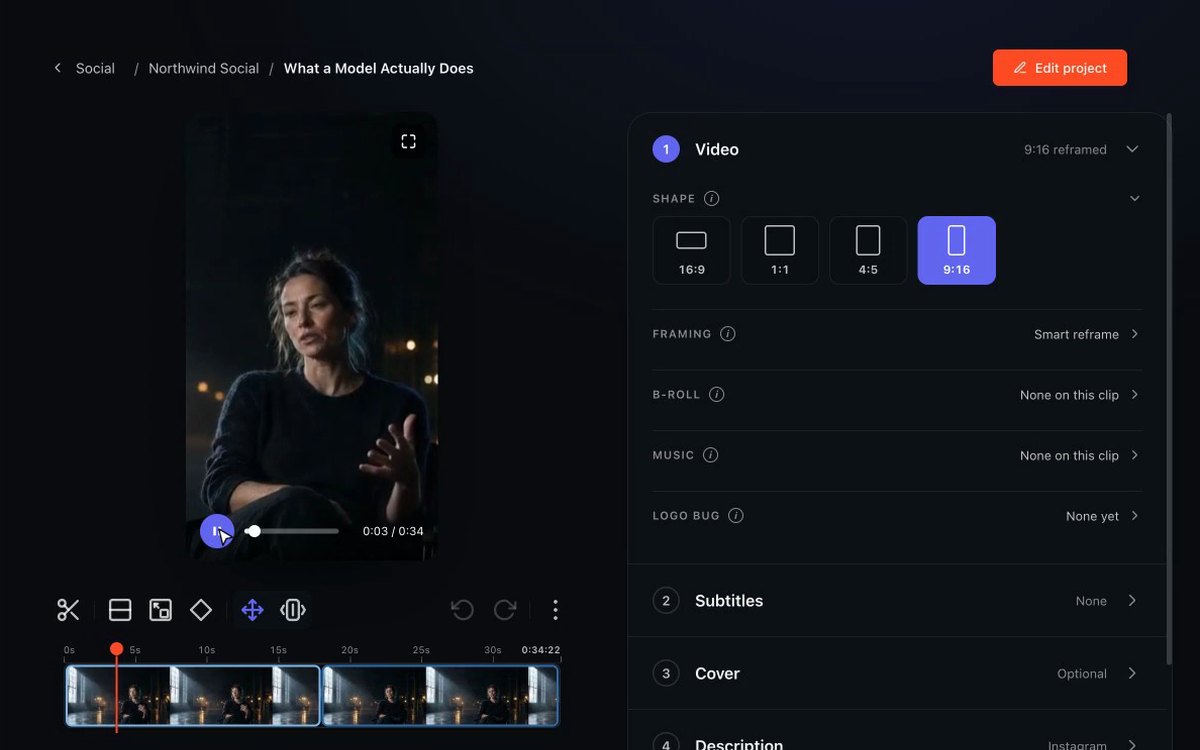1200x750 pixels.
Task: Select the move reposition tool
Action: [252, 609]
